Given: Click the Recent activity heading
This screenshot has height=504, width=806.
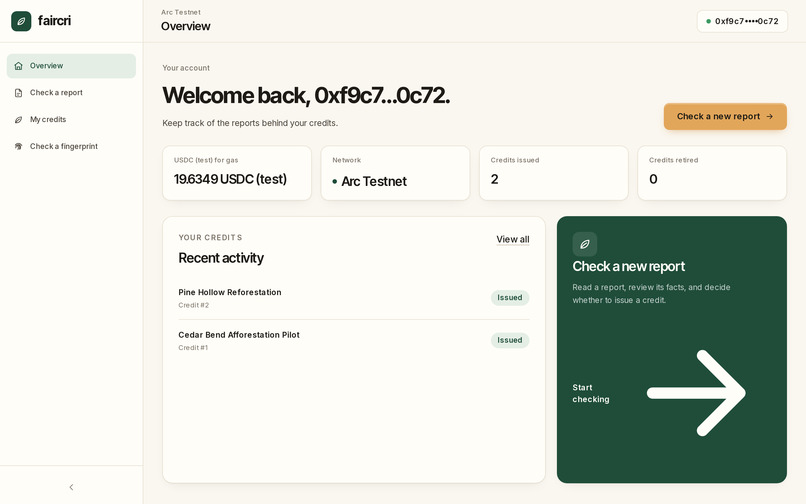Looking at the screenshot, I should click(221, 258).
